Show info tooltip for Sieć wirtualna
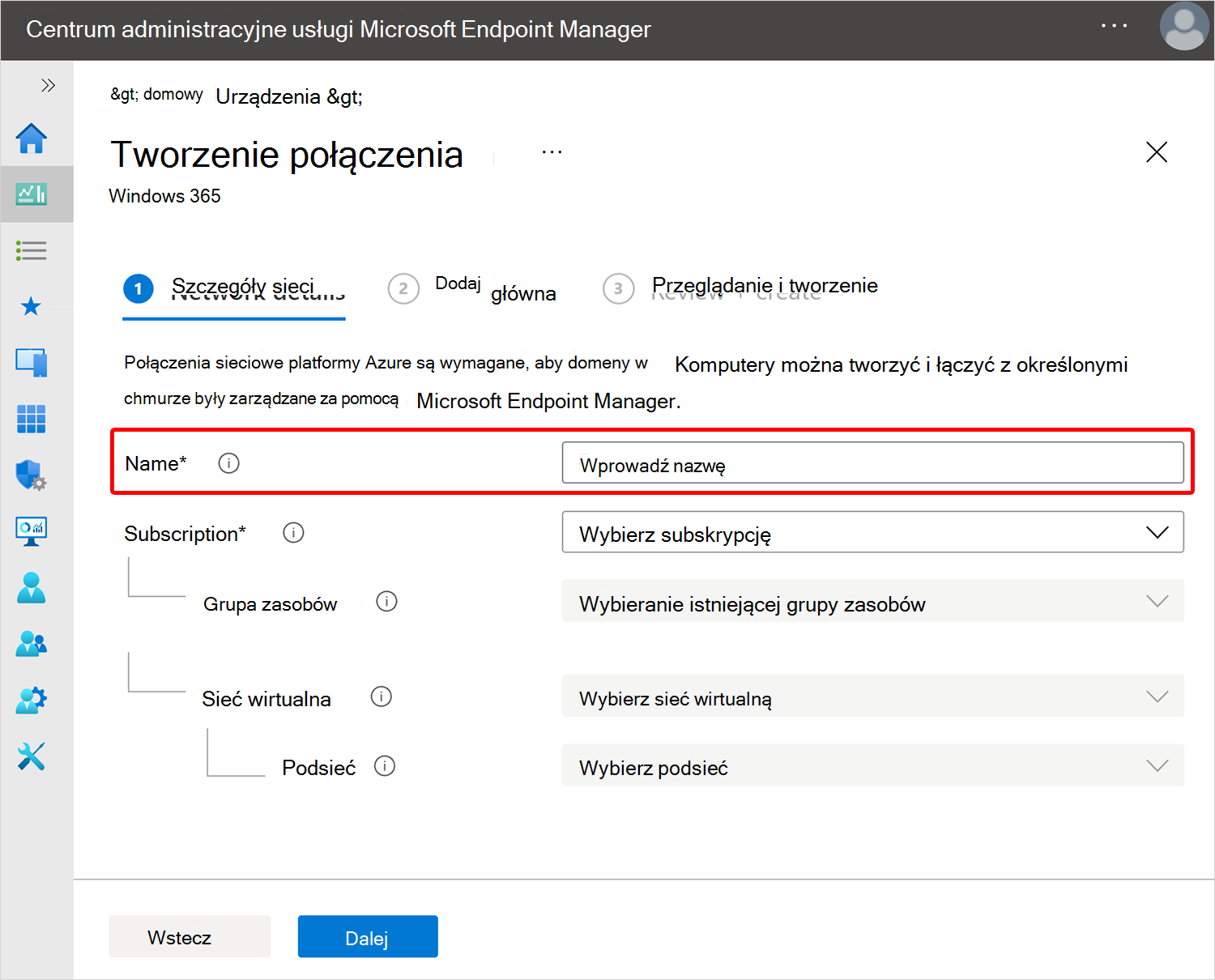 point(382,697)
